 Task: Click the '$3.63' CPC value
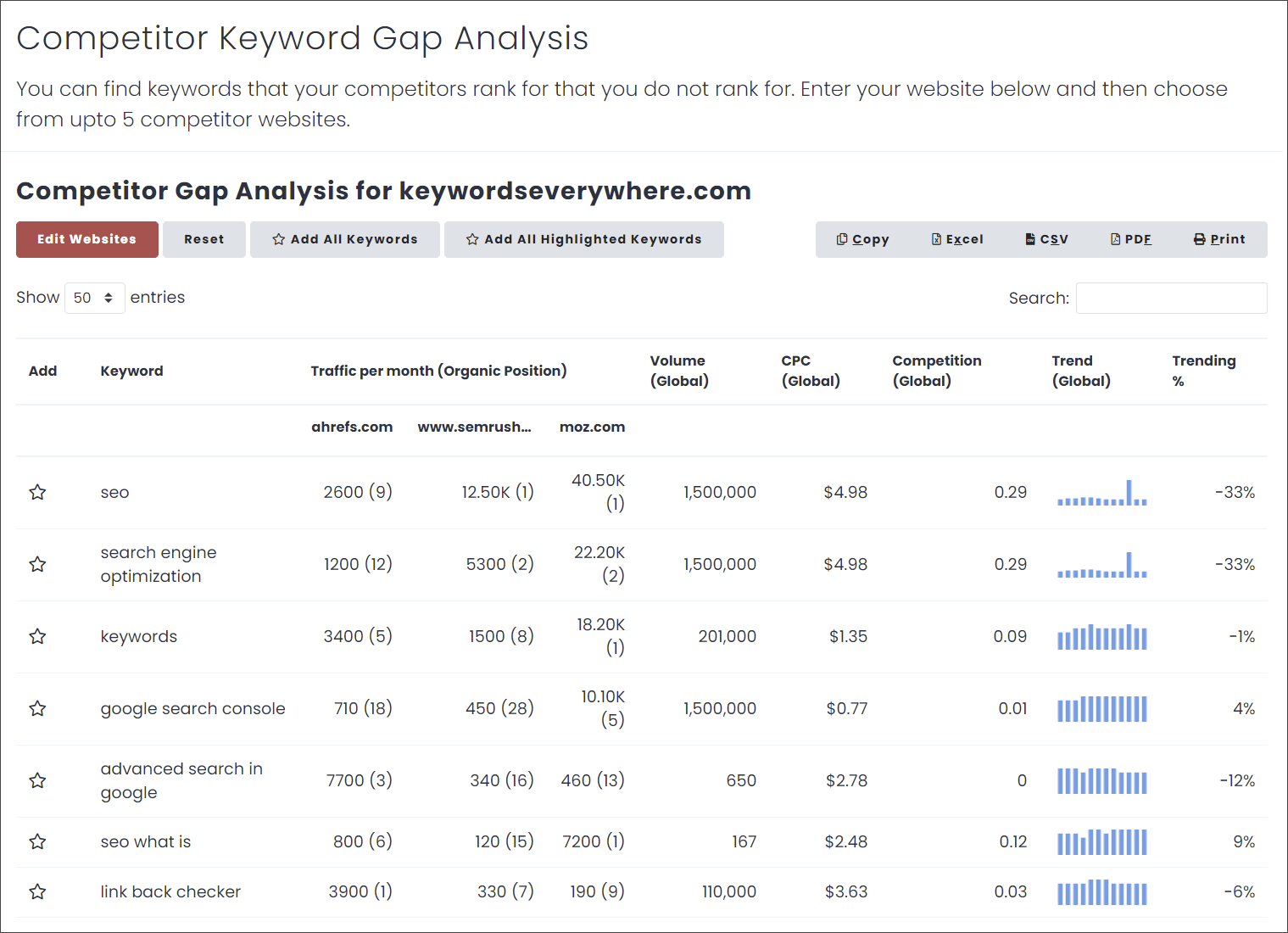point(846,891)
